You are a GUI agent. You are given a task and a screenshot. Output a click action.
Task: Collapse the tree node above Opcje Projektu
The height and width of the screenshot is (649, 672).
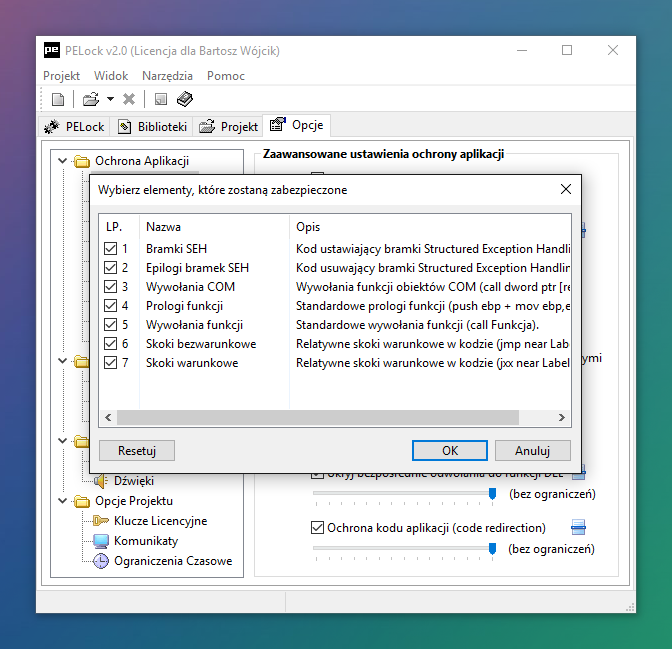click(x=63, y=441)
